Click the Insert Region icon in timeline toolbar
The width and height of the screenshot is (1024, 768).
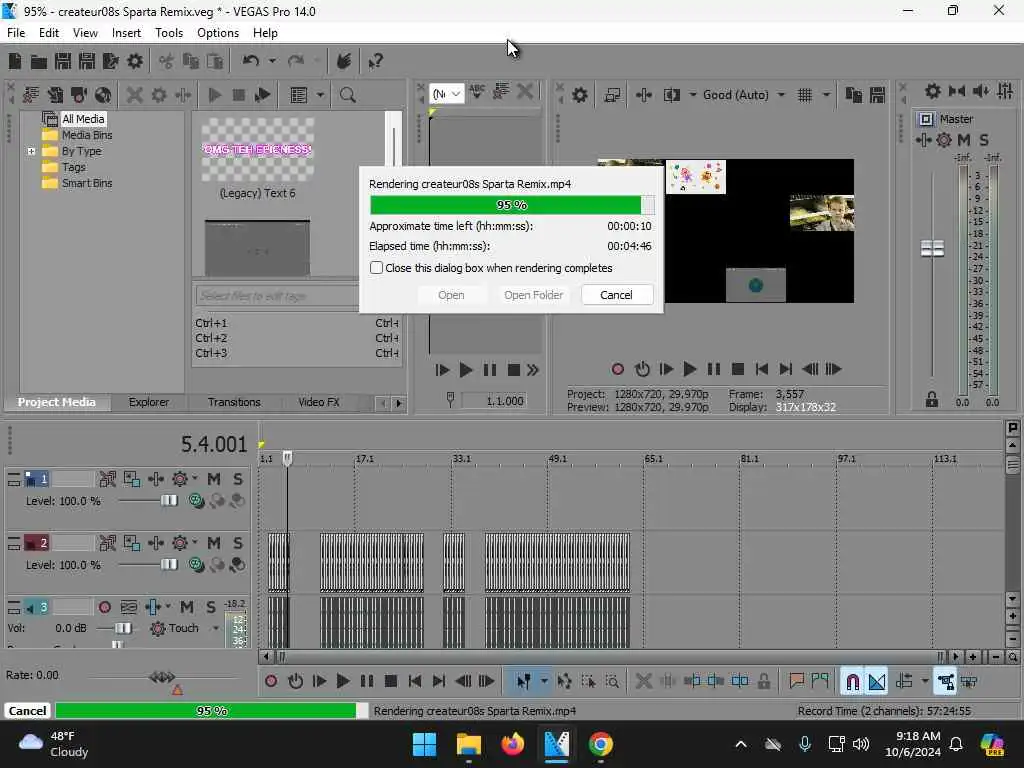coord(820,682)
